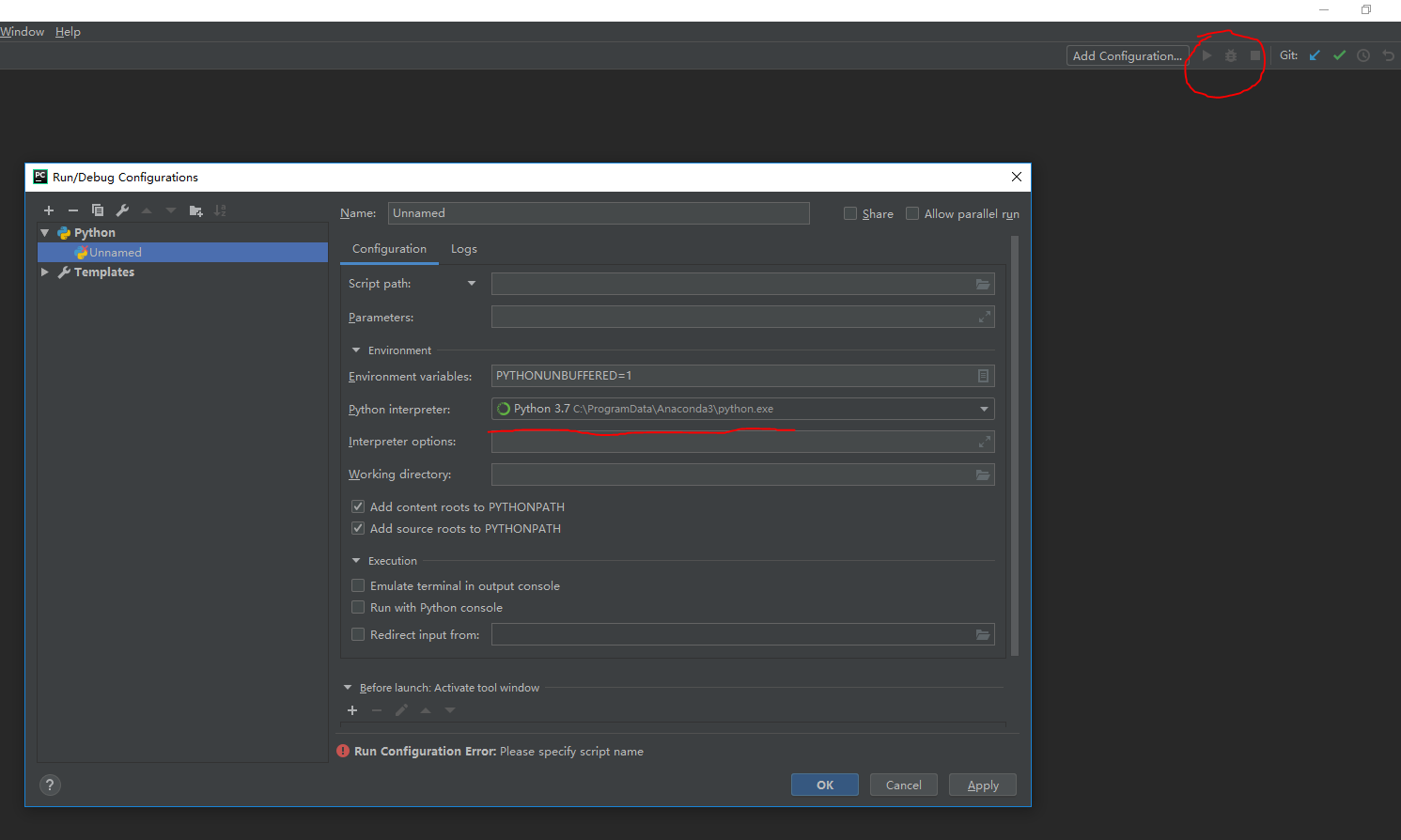Copy the selected configuration
Viewport: 1401px width, 840px height.
[x=98, y=210]
